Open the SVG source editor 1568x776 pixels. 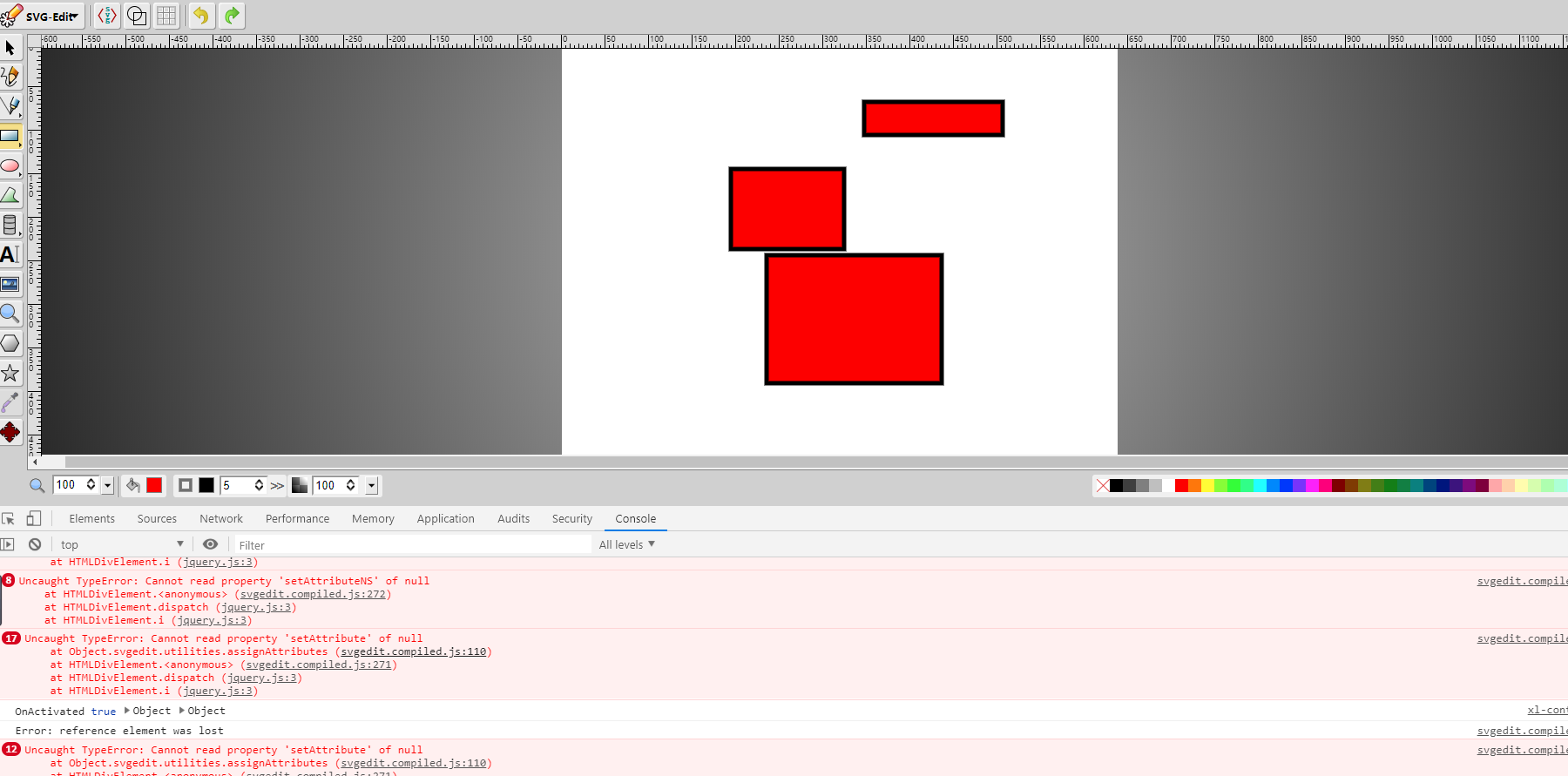coord(106,16)
